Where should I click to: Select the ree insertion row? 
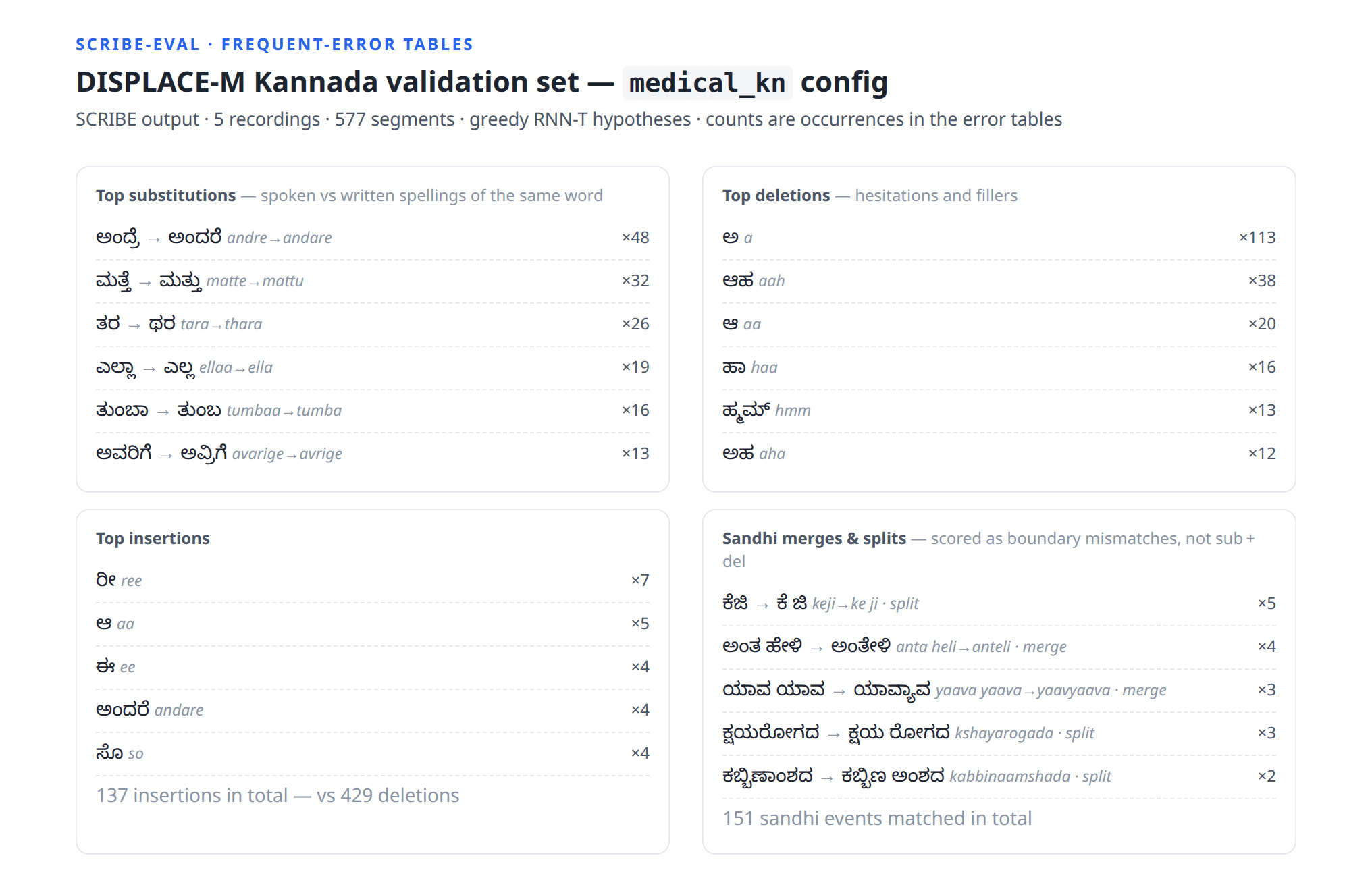372,581
